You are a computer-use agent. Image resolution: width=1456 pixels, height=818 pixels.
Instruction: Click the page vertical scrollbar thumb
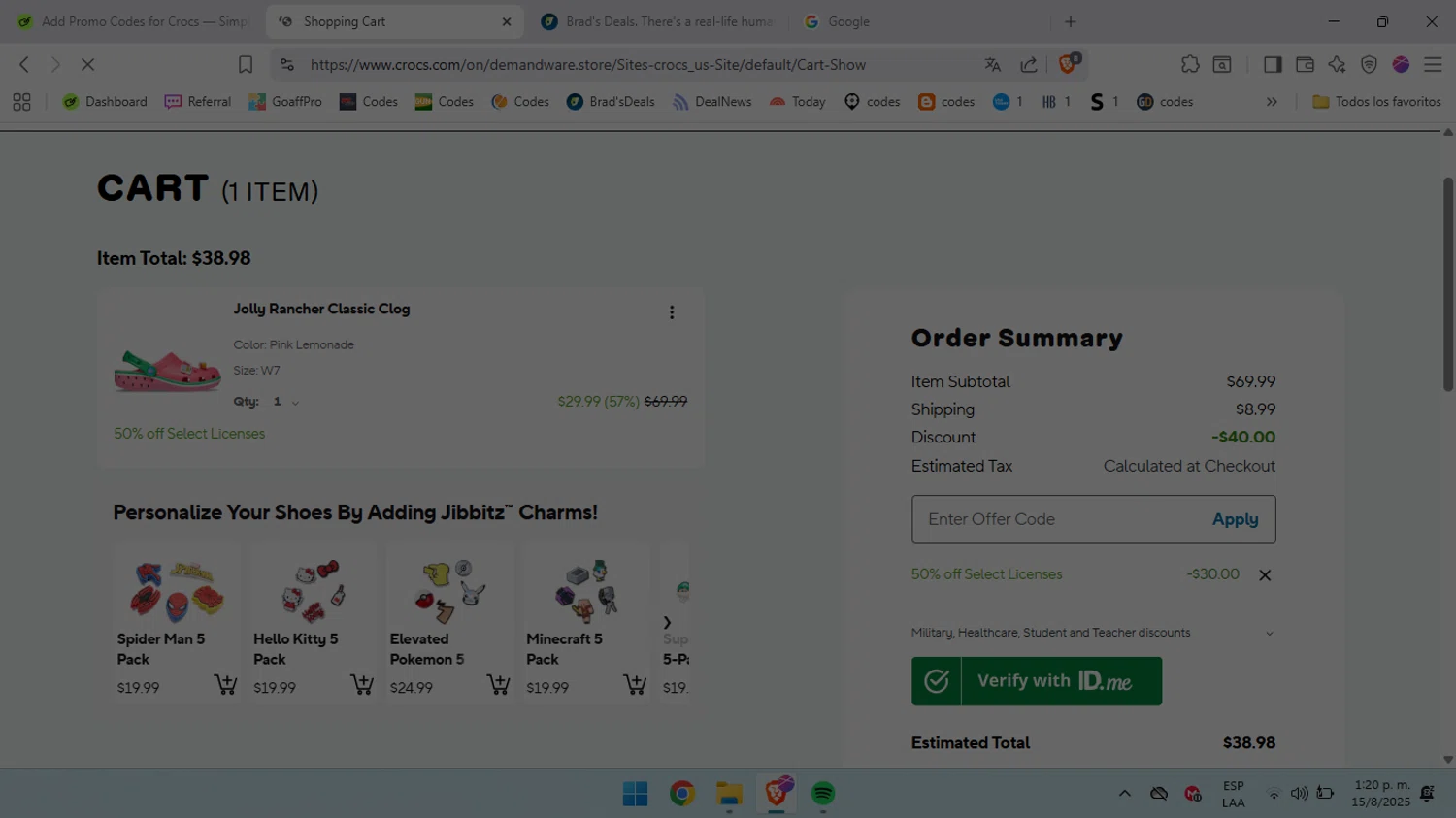point(1447,283)
